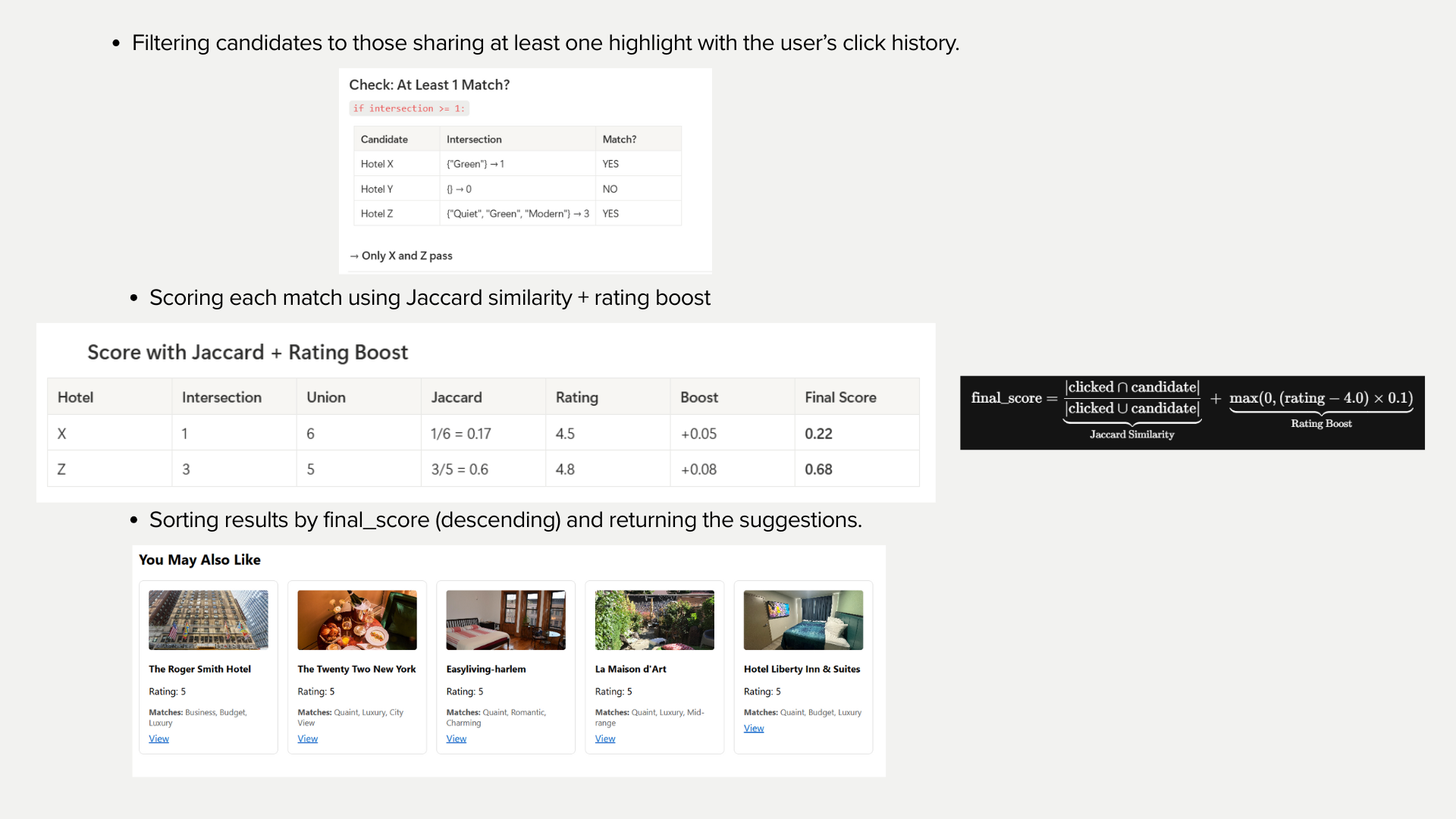The image size is (1456, 819).
Task: Click View link under Easyliving-harlem
Action: coord(456,739)
